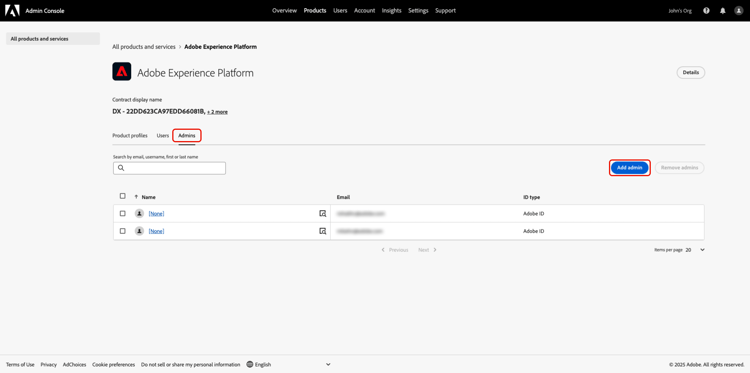Image resolution: width=750 pixels, height=373 pixels.
Task: Click the ID type column header
Action: pyautogui.click(x=531, y=197)
